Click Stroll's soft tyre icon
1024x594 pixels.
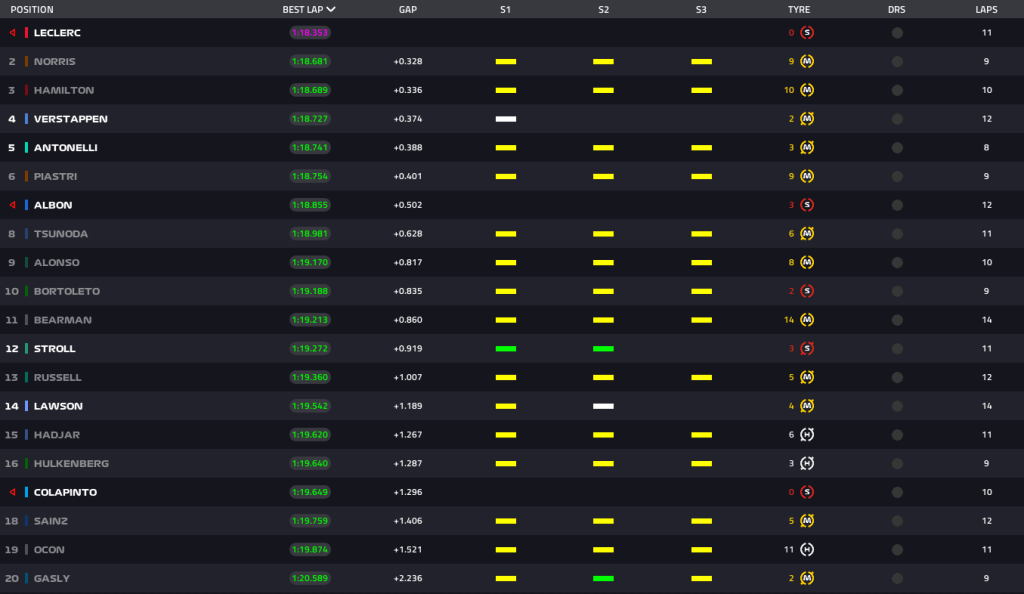(807, 349)
